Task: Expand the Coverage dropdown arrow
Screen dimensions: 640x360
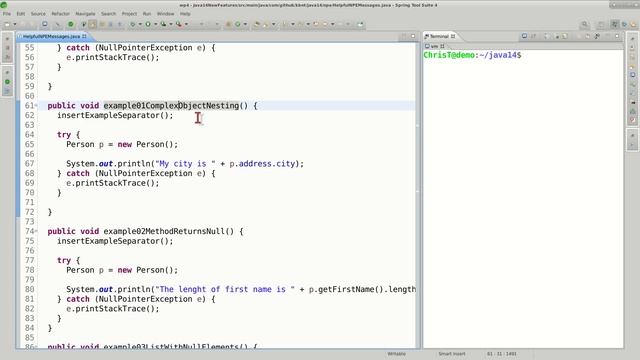Action: click(171, 24)
